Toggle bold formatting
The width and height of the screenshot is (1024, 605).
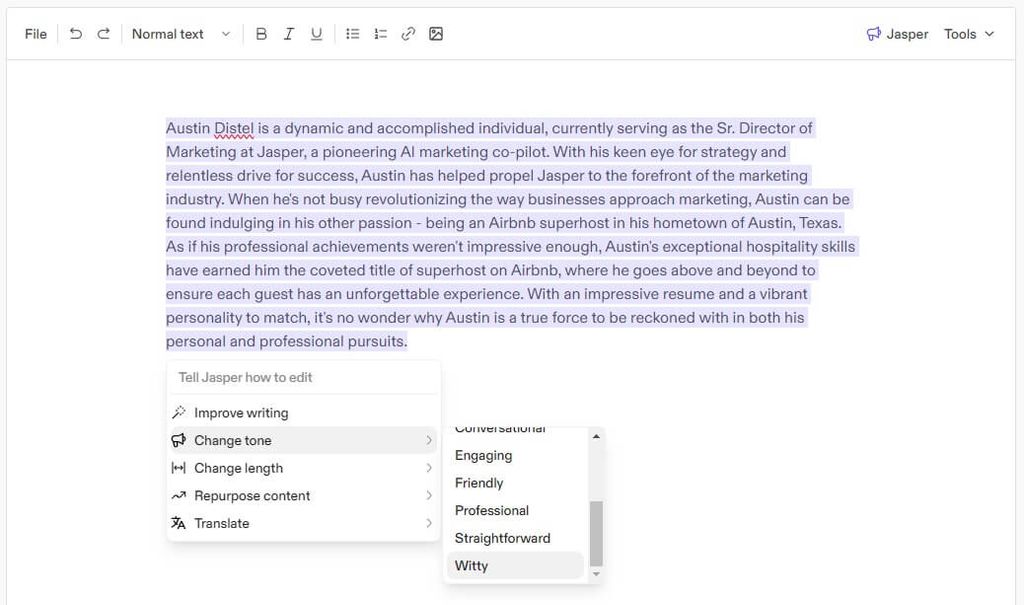pyautogui.click(x=261, y=34)
